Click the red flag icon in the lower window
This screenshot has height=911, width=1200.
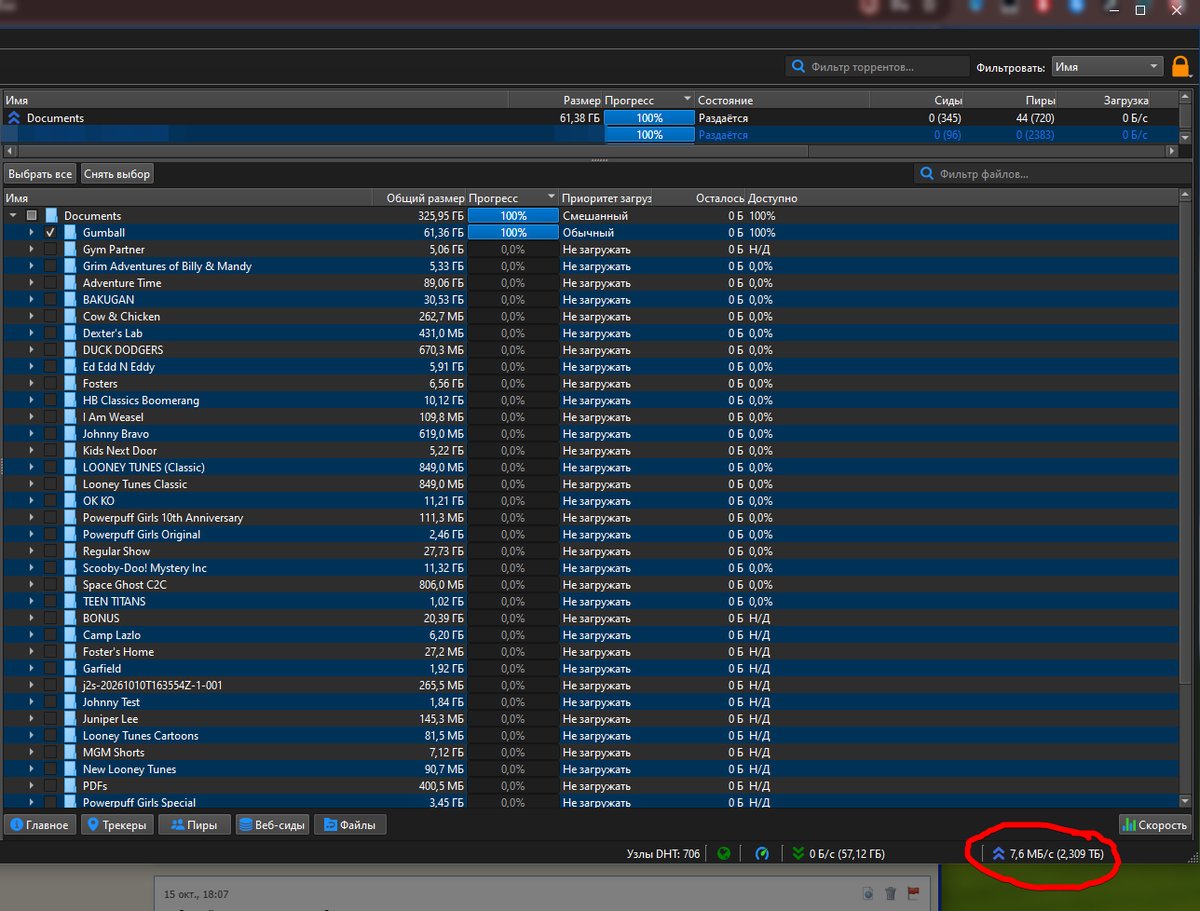point(913,893)
